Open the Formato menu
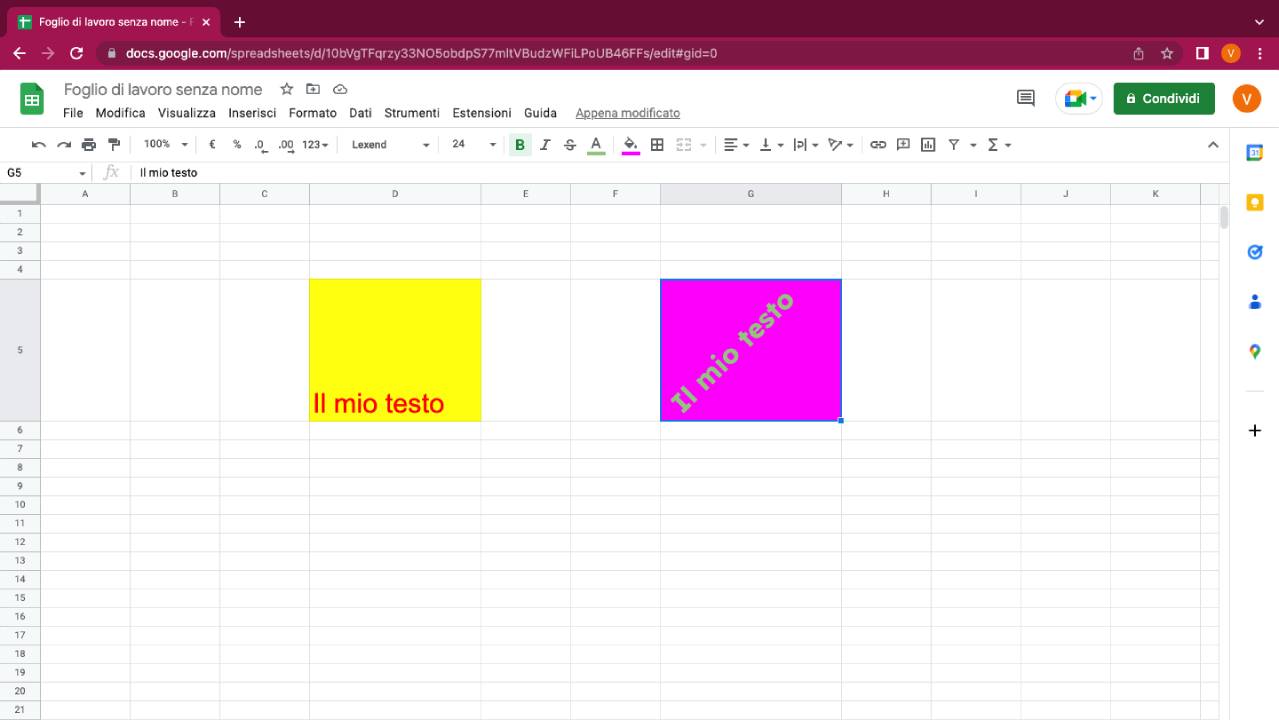 tap(313, 113)
